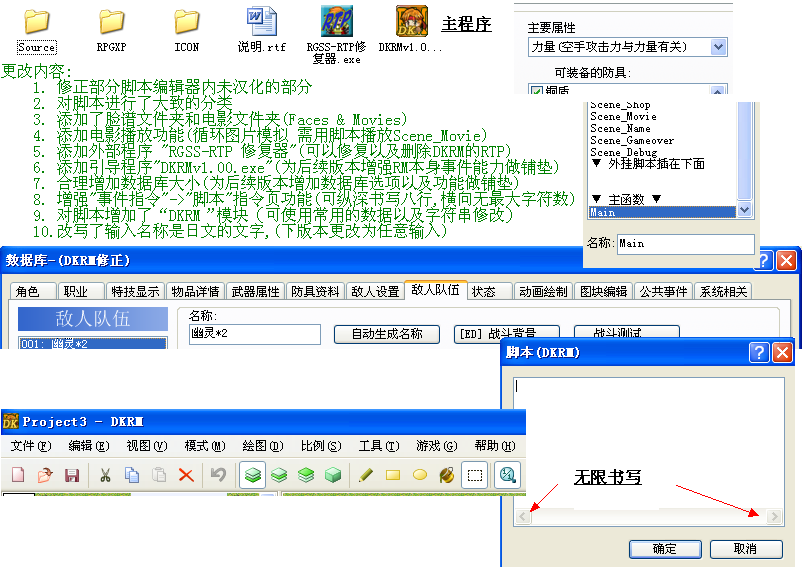
Task: Select the Main script list entry
Action: (662, 212)
